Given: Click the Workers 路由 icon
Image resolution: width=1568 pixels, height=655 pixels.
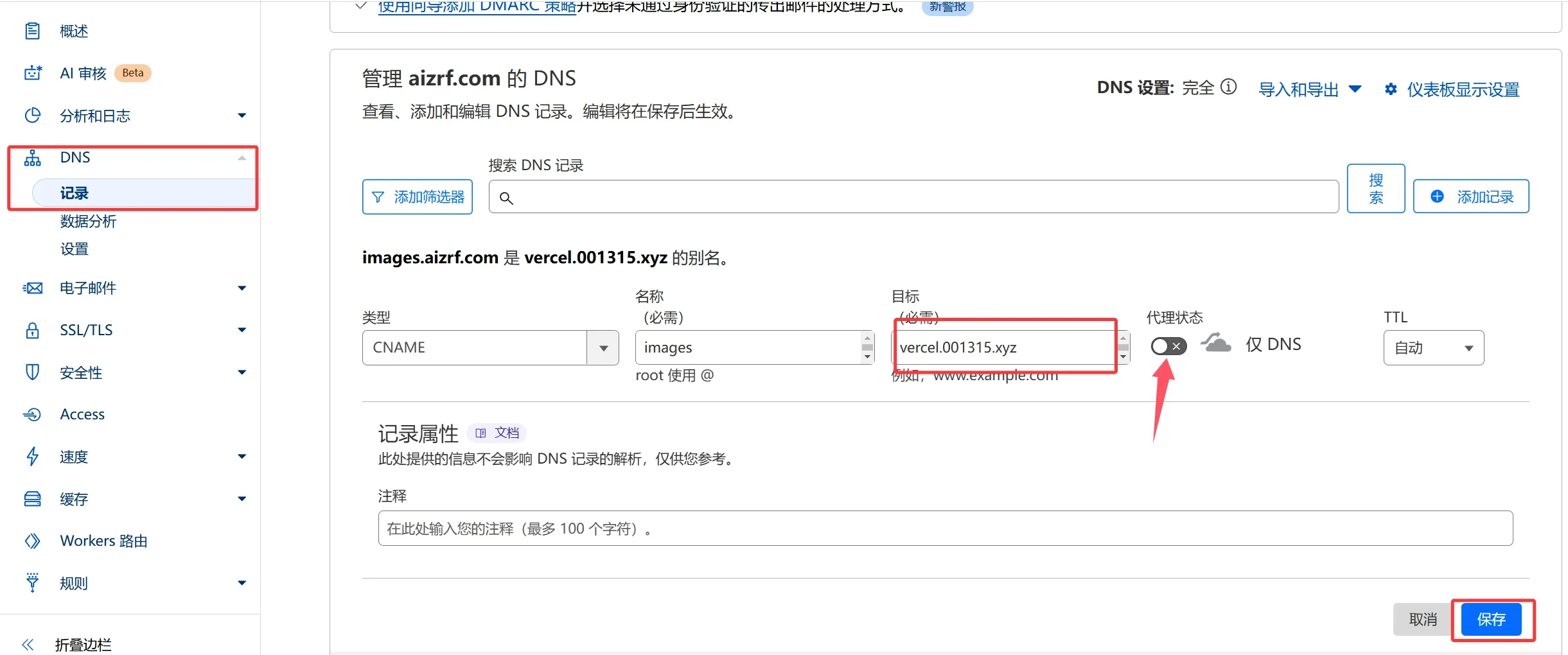Looking at the screenshot, I should [32, 541].
